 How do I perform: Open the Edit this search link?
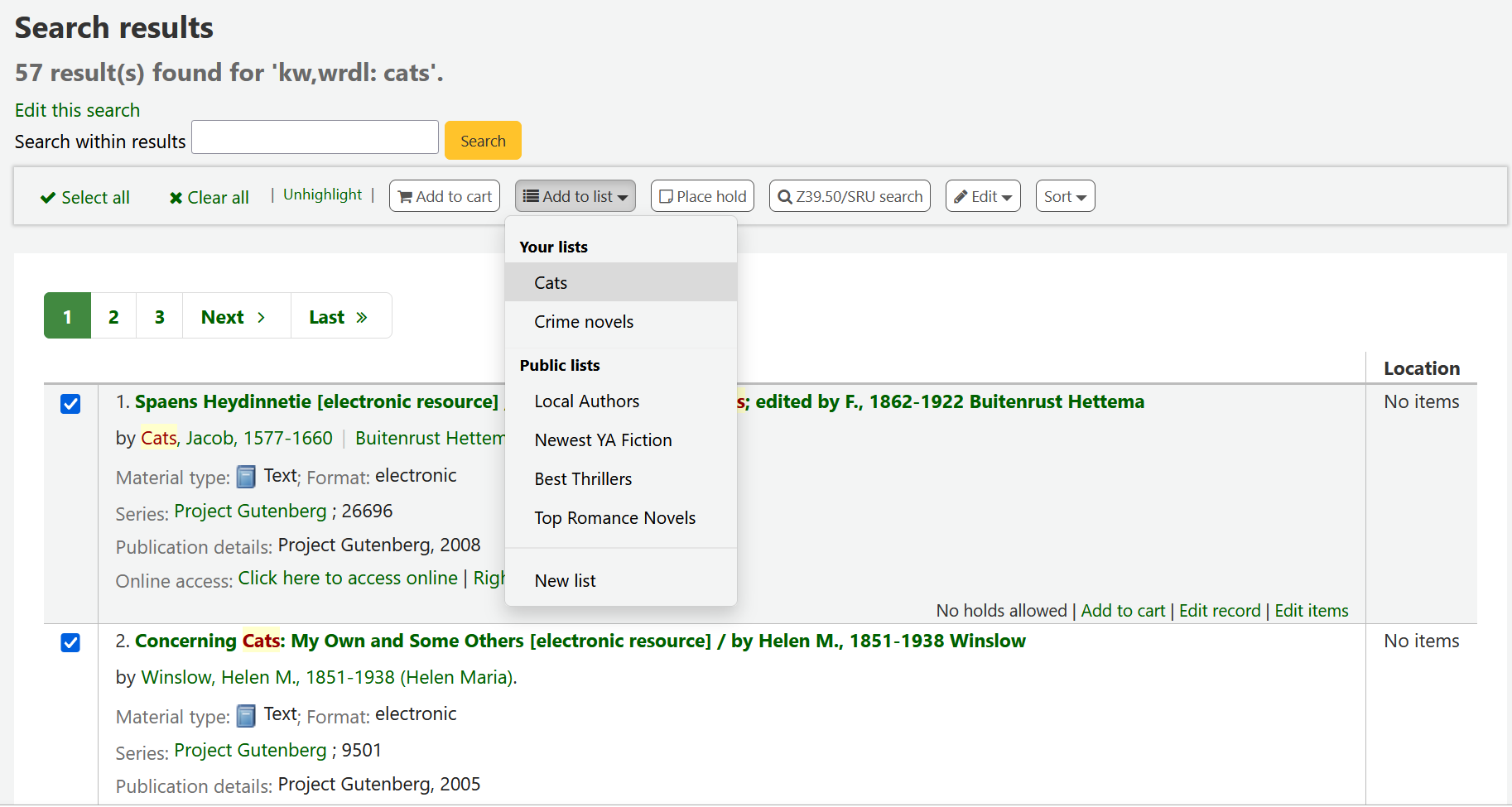point(77,109)
